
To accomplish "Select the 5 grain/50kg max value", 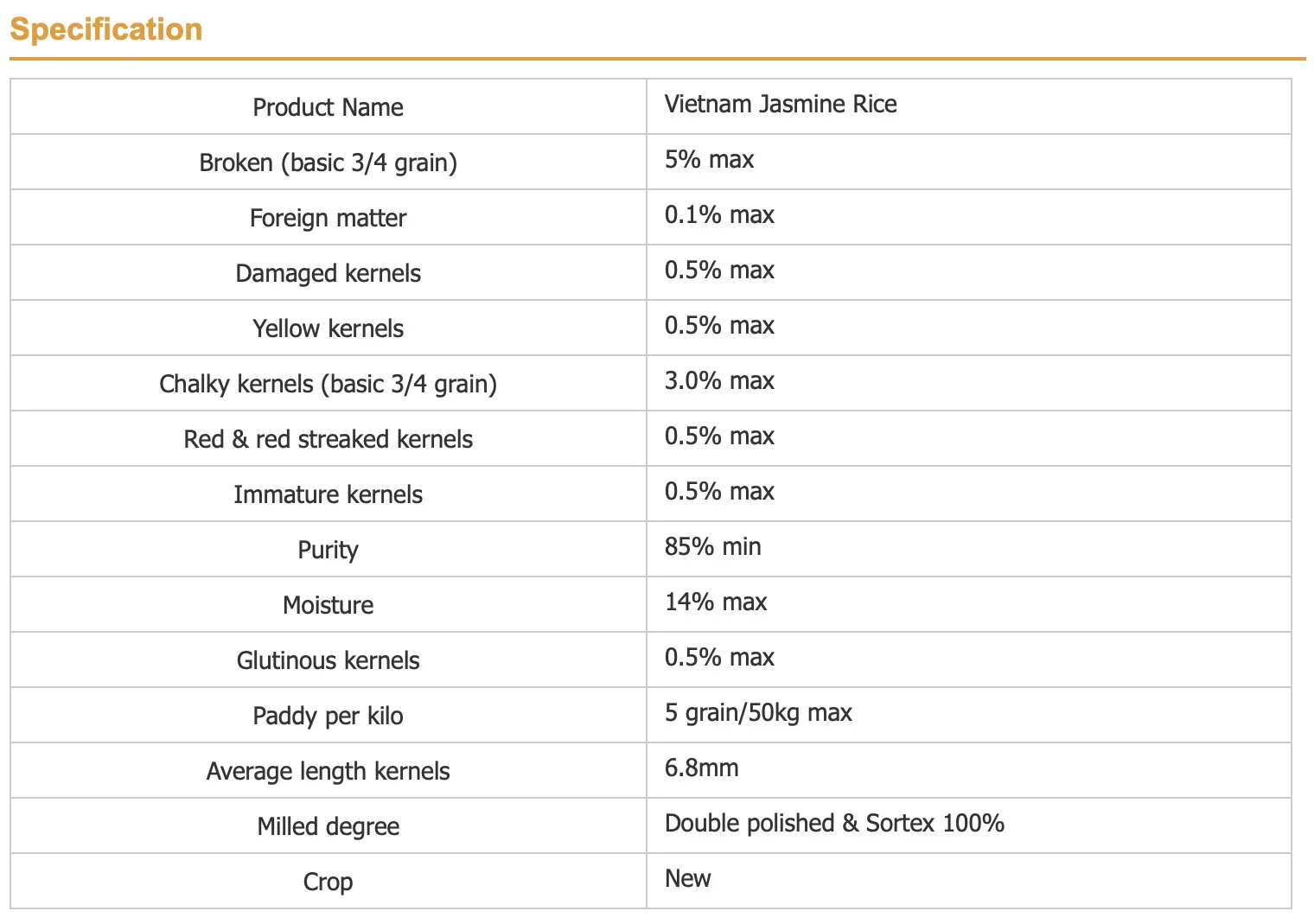I will click(x=757, y=713).
